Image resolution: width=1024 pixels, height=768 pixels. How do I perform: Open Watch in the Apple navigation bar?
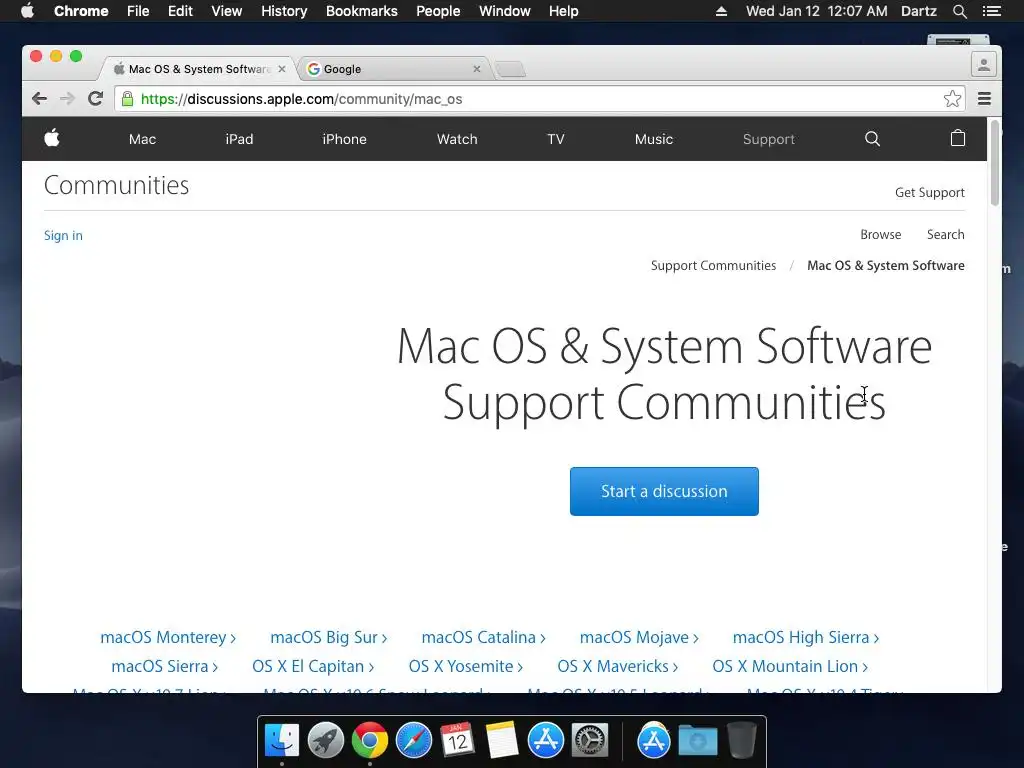pos(457,139)
